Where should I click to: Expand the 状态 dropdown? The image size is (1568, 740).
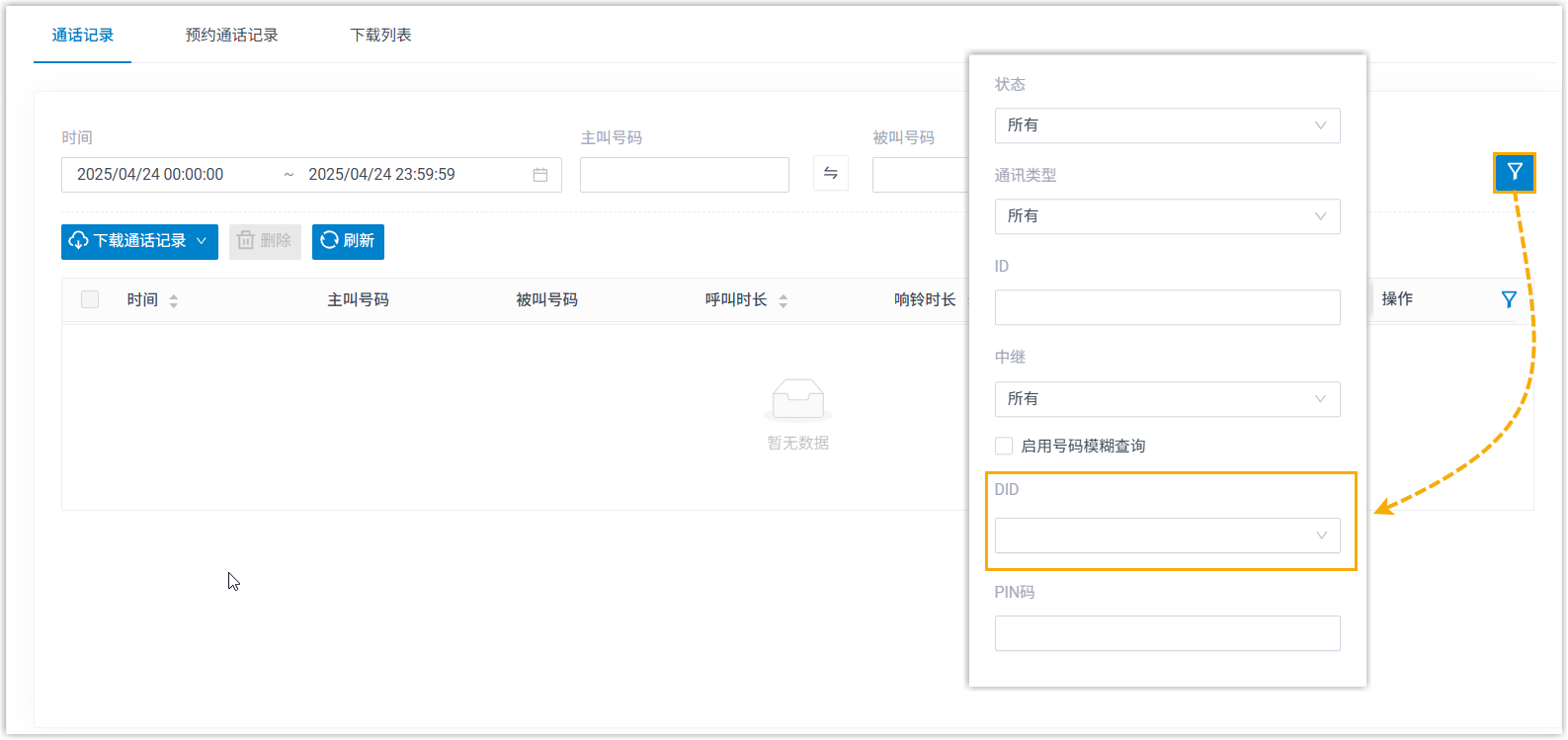click(1167, 125)
